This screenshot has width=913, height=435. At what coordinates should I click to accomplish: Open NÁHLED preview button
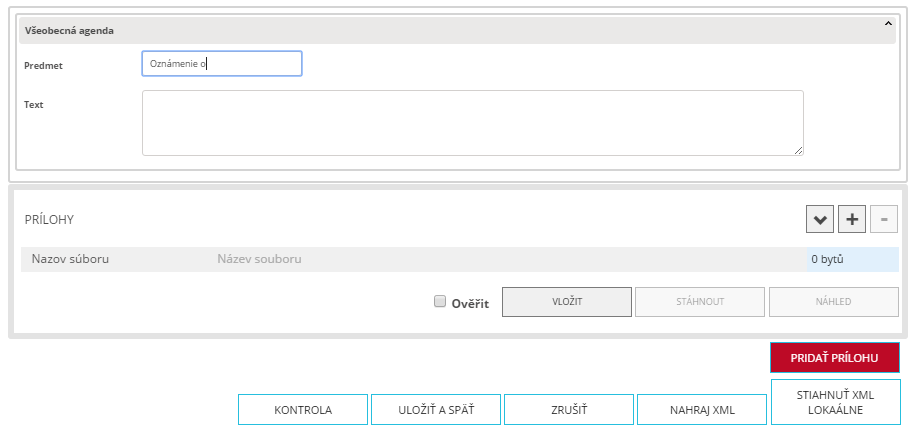[833, 302]
